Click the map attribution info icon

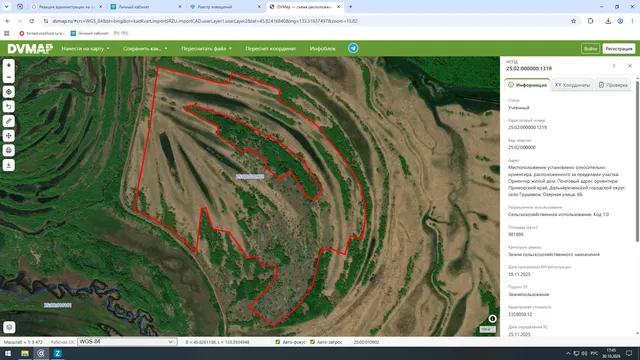coord(492,319)
